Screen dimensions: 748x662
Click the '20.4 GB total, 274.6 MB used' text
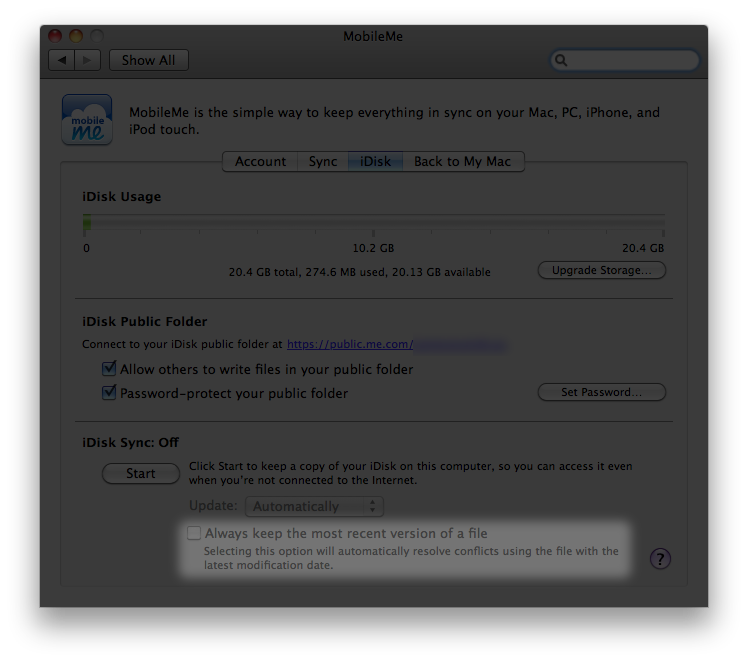360,272
